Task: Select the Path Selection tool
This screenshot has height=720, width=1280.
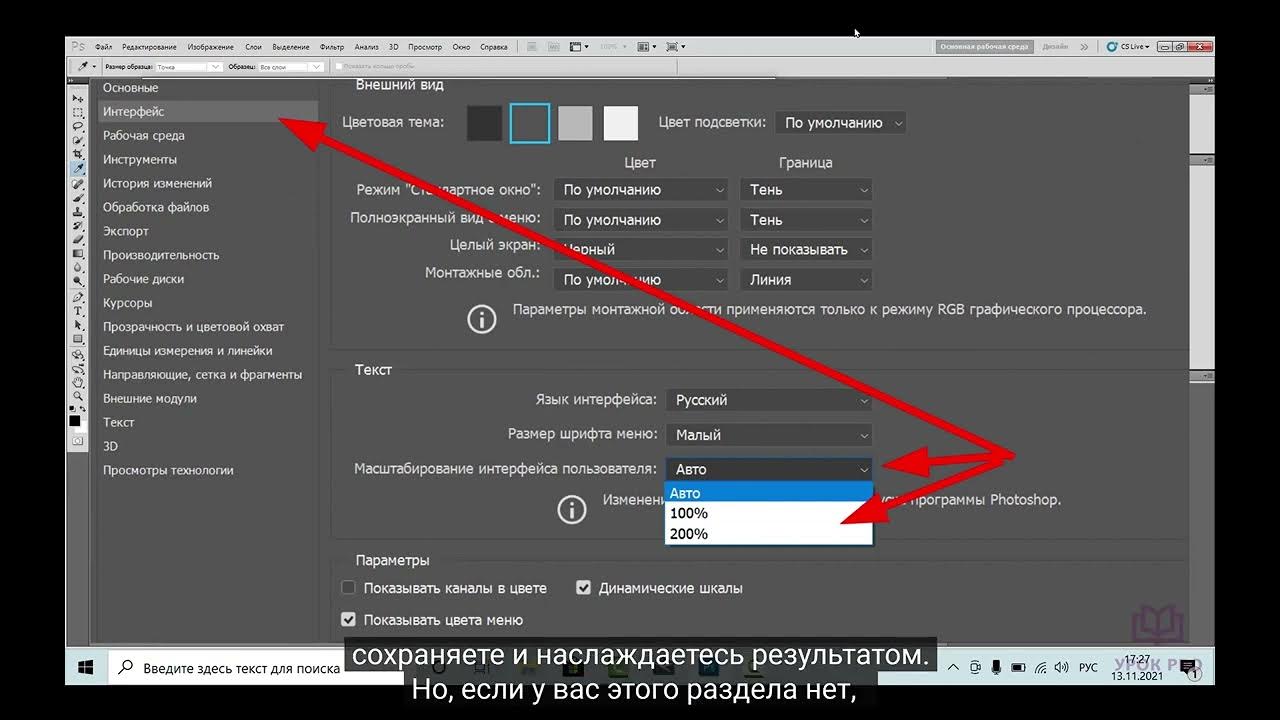Action: (77, 325)
